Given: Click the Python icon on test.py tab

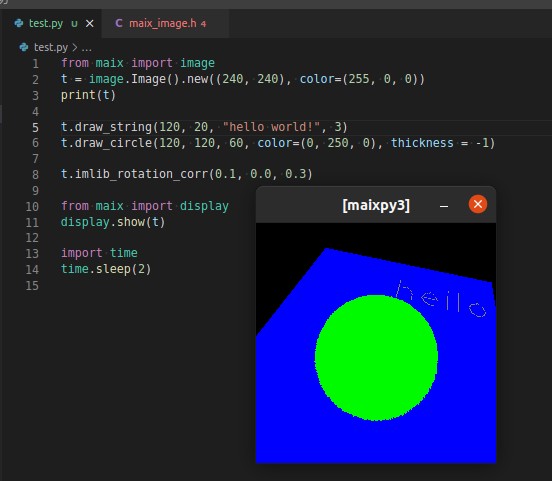Looking at the screenshot, I should click(x=19, y=23).
